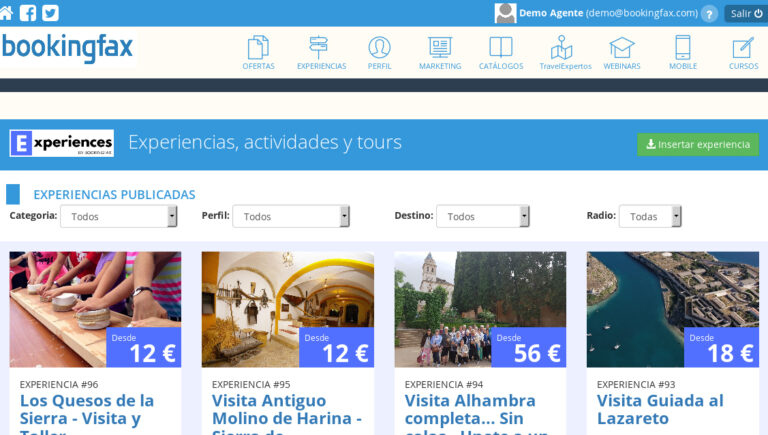
Task: Expand the Perfil filter dropdown
Action: (x=291, y=216)
